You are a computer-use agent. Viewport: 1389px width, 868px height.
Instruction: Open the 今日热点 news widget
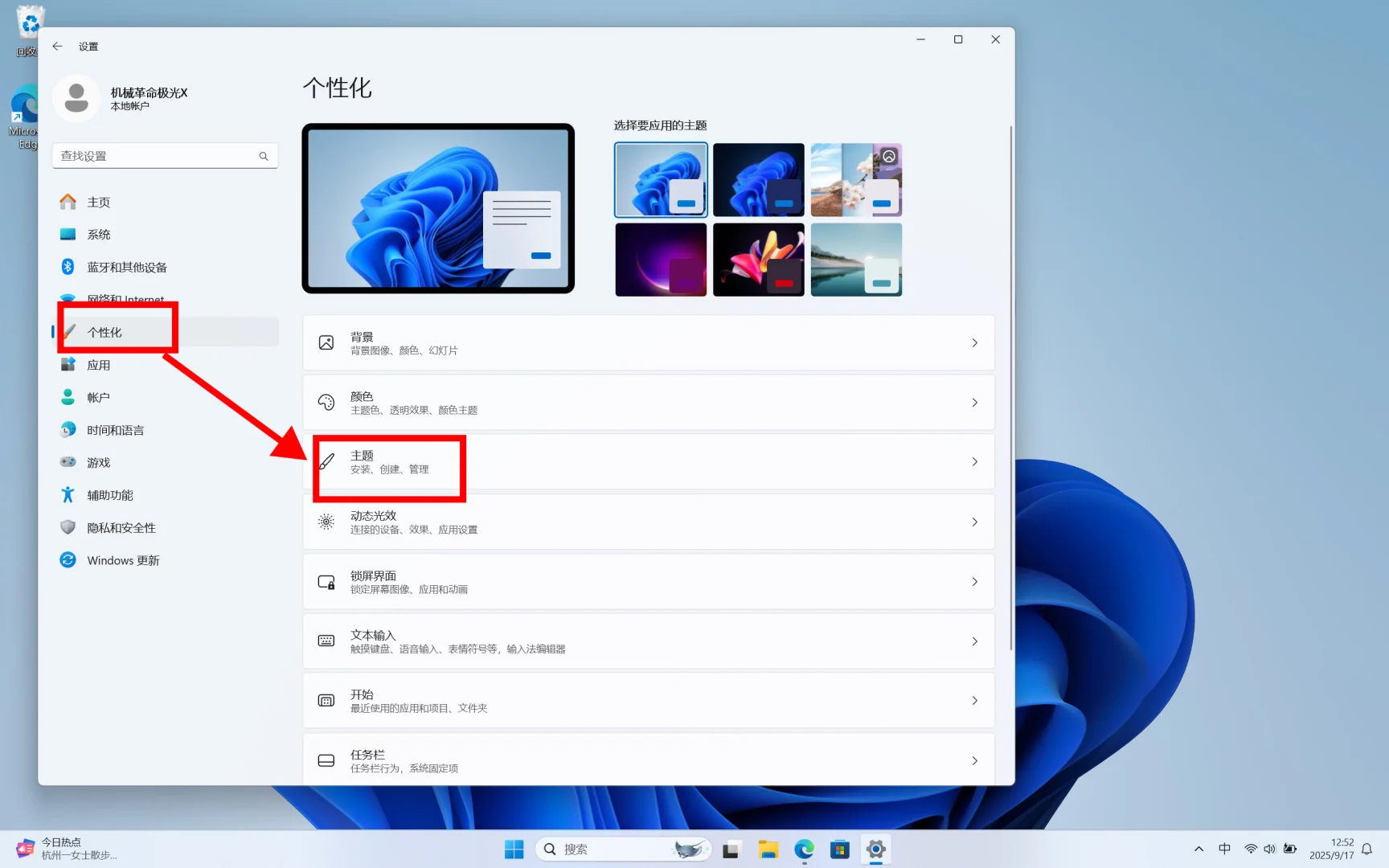pos(68,849)
